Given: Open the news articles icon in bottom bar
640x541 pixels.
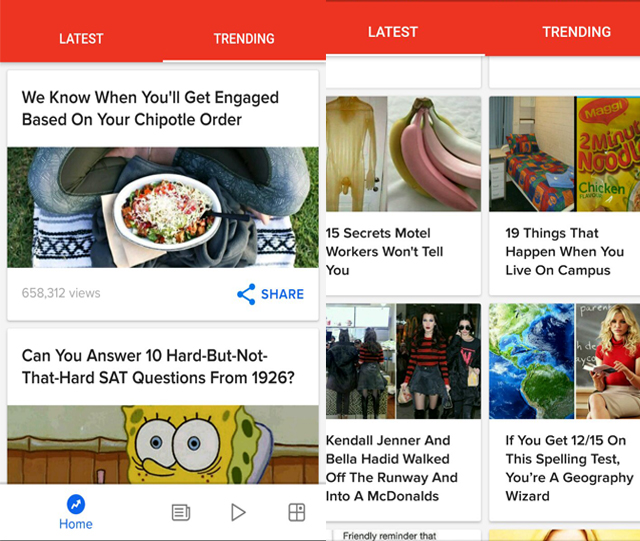Looking at the screenshot, I should [180, 512].
